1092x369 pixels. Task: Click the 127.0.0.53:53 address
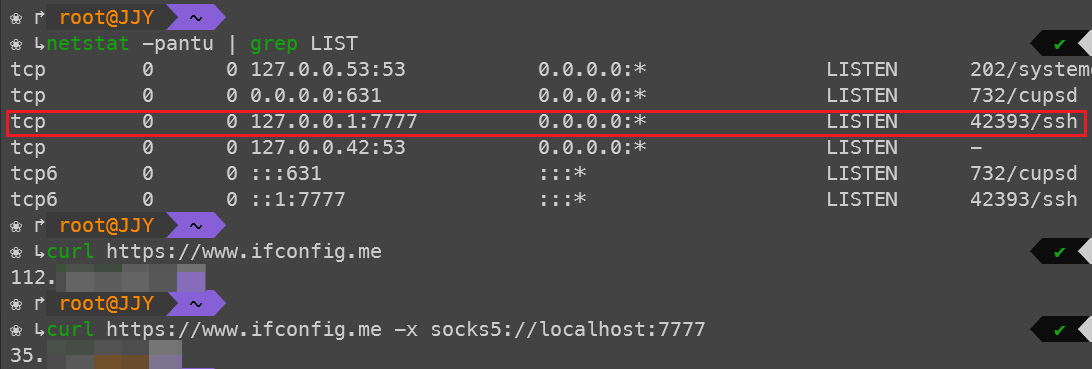click(x=328, y=70)
